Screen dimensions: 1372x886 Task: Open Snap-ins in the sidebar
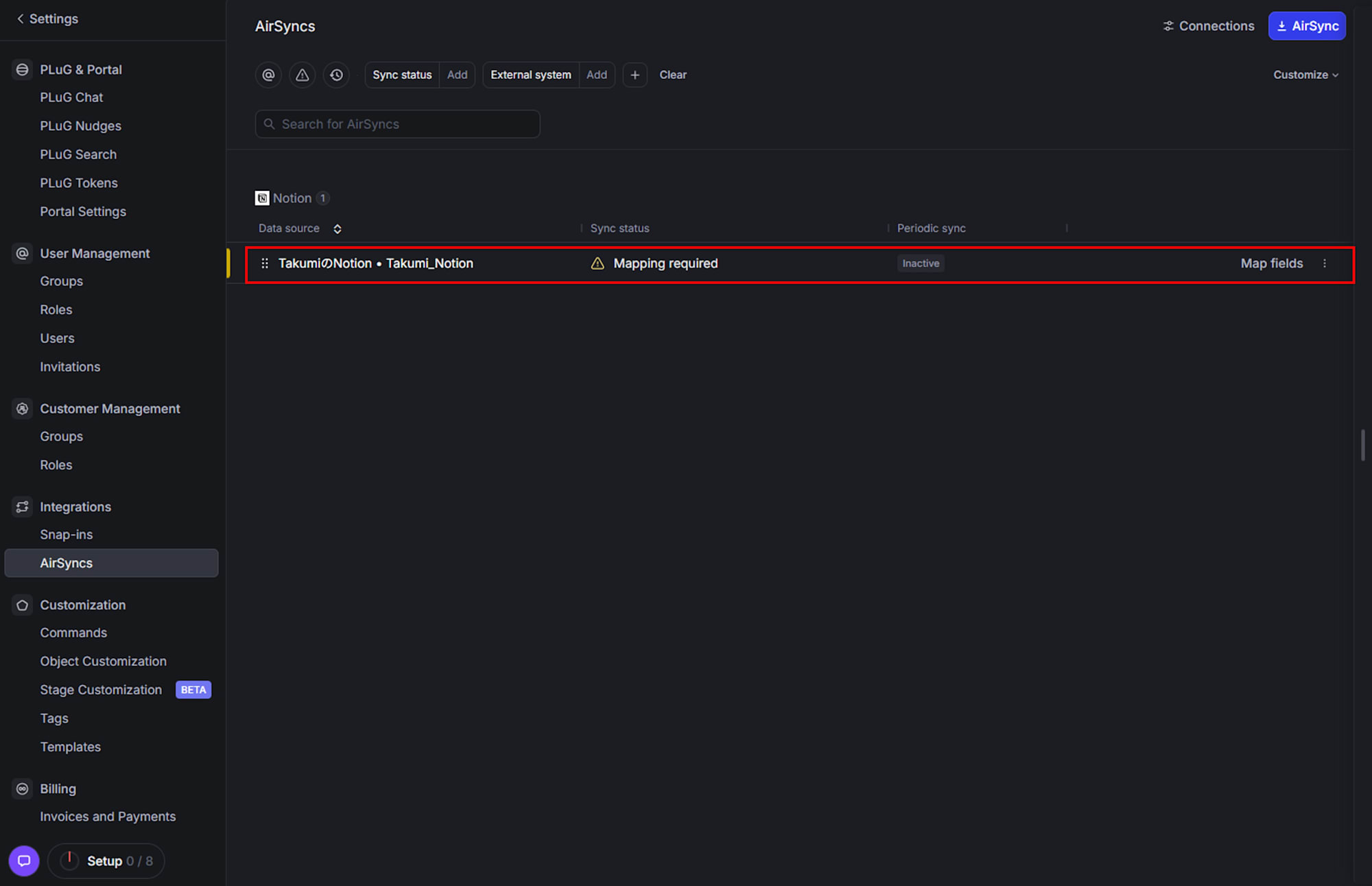(66, 535)
